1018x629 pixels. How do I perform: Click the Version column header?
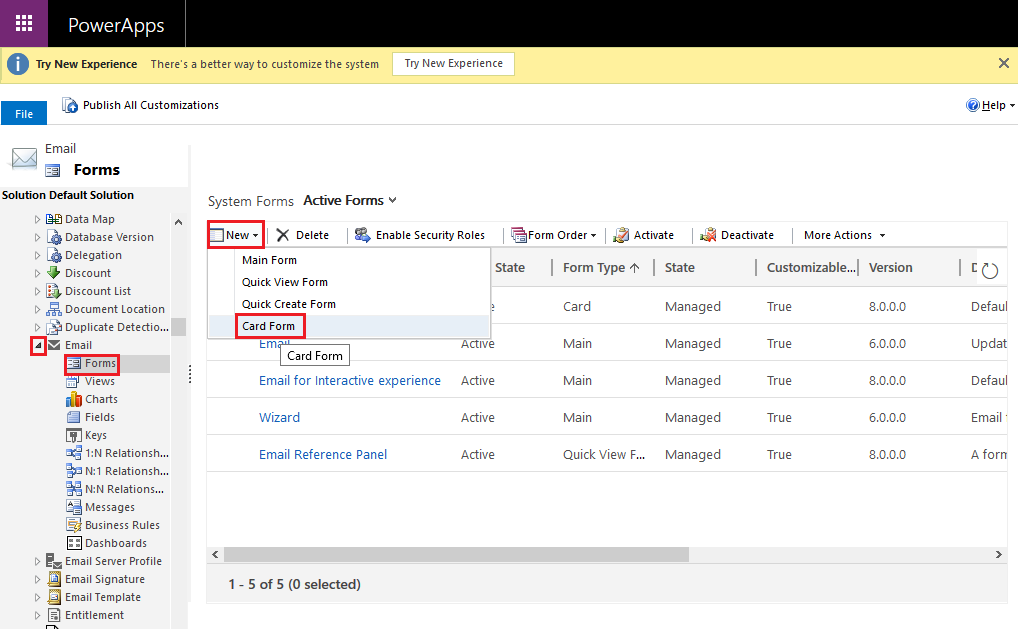click(890, 267)
